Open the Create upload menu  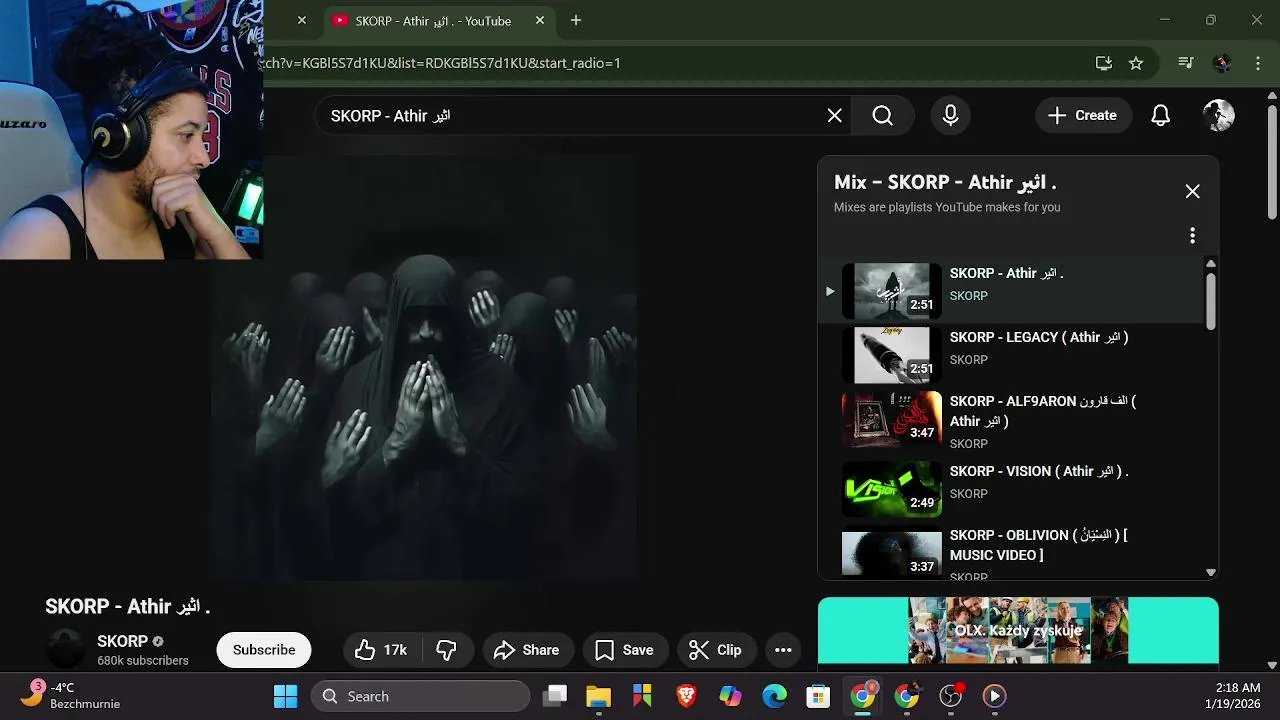pyautogui.click(x=1083, y=116)
